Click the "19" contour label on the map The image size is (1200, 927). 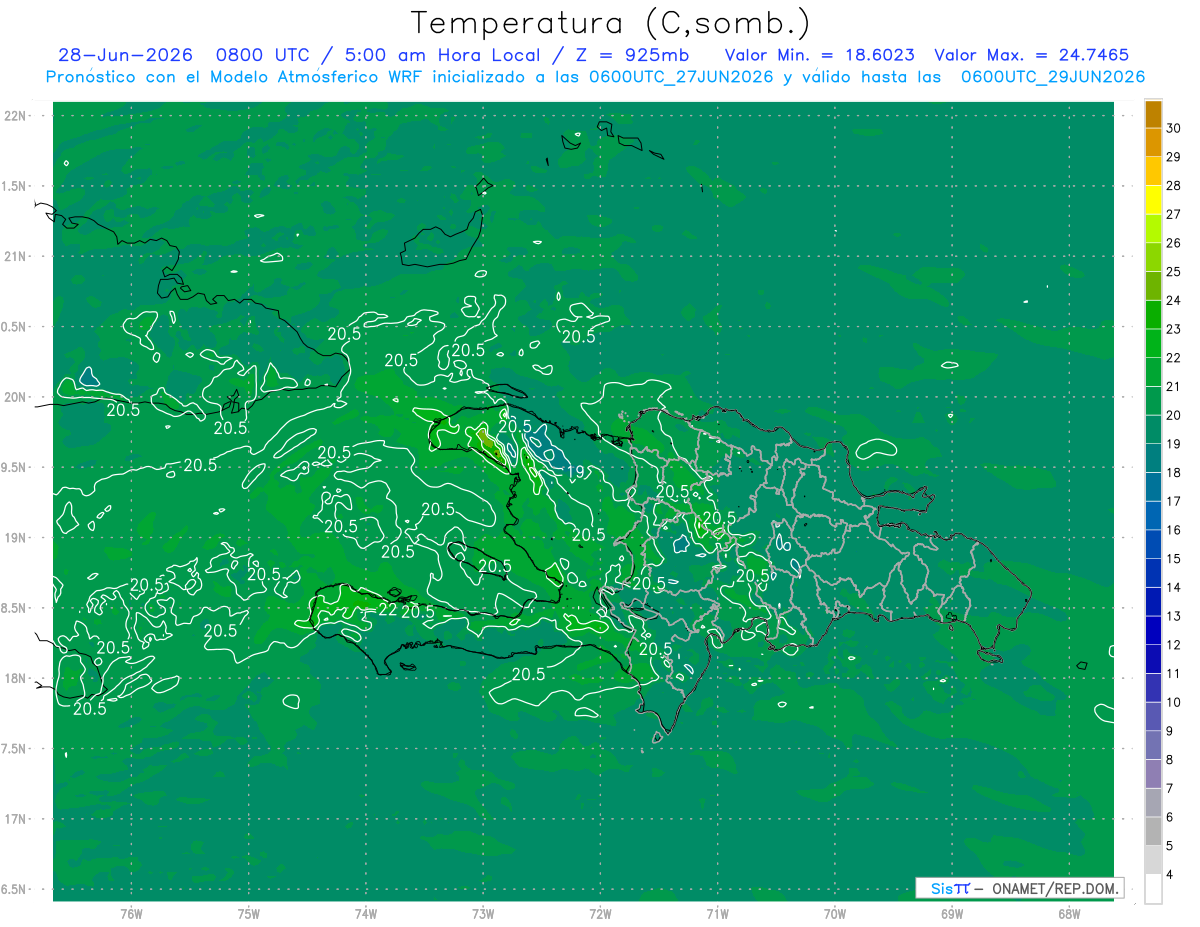click(x=575, y=471)
